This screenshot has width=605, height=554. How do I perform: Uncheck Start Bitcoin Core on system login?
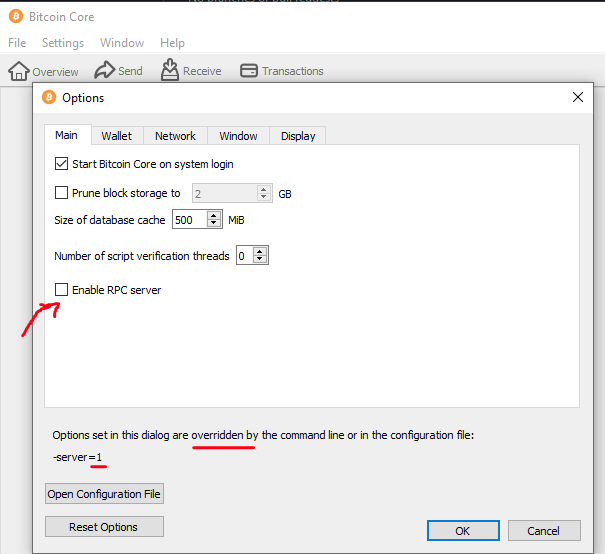[x=61, y=164]
